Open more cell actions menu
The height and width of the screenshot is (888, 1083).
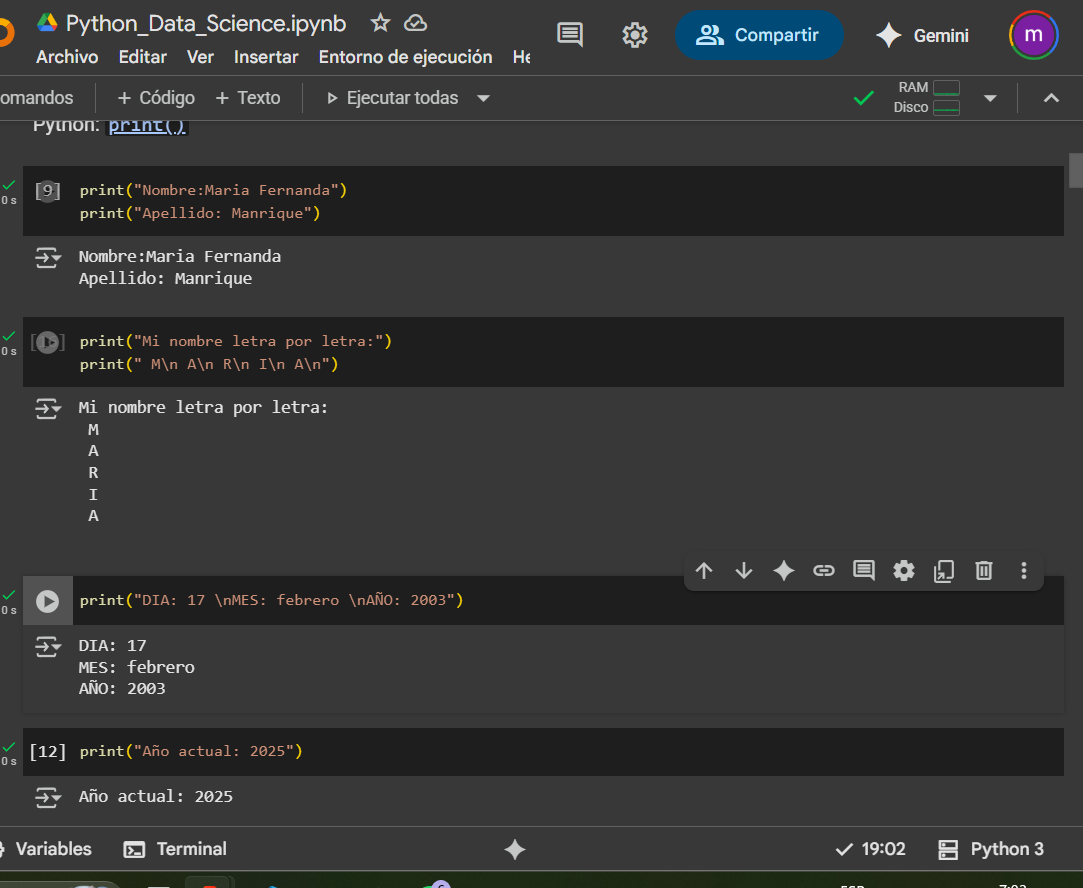(1024, 570)
